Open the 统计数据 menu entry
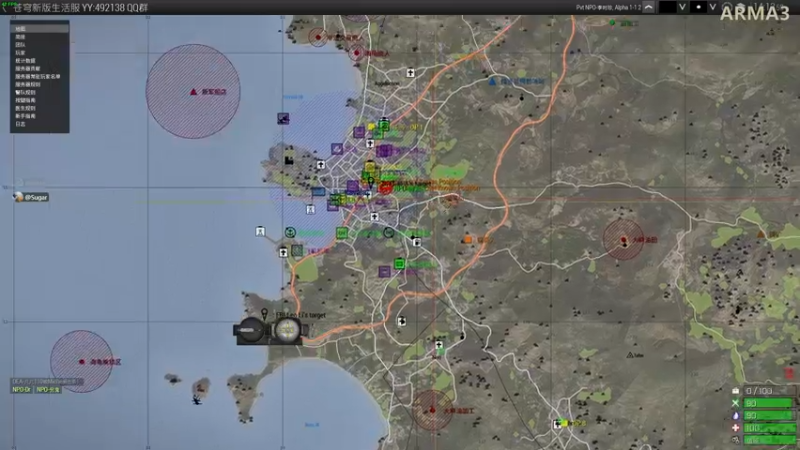800x450 pixels. tap(39, 60)
